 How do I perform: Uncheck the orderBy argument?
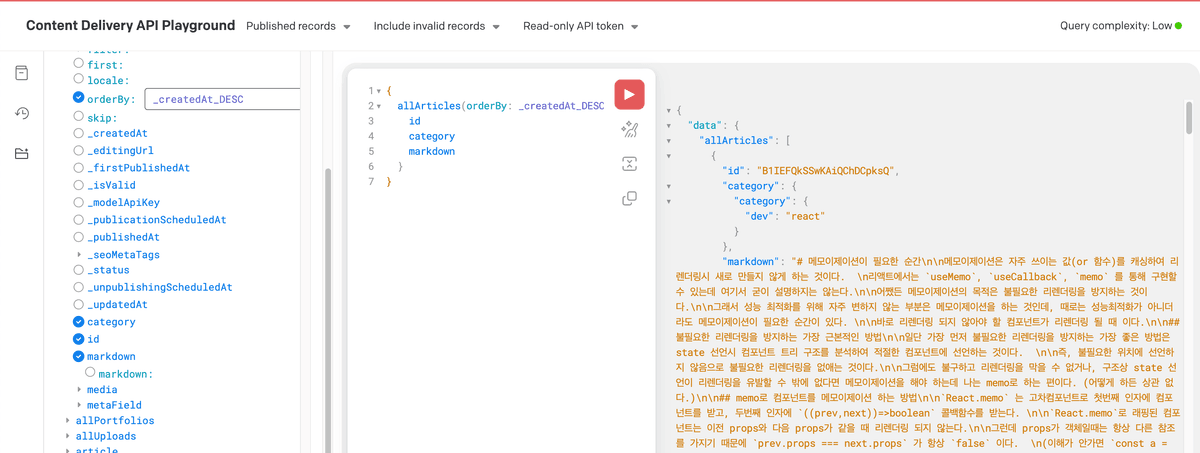click(79, 98)
